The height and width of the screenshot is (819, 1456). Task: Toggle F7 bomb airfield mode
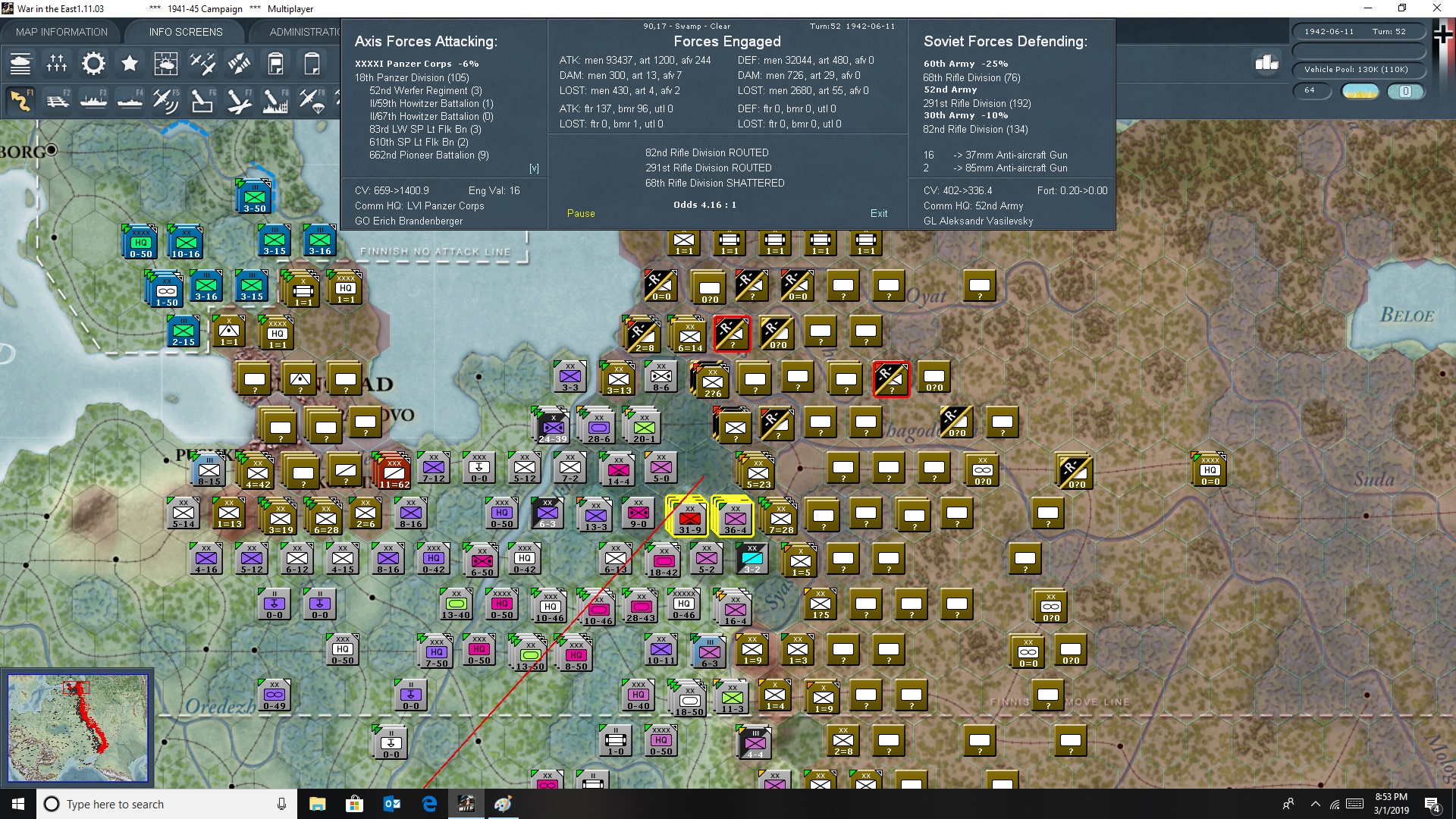pyautogui.click(x=239, y=100)
